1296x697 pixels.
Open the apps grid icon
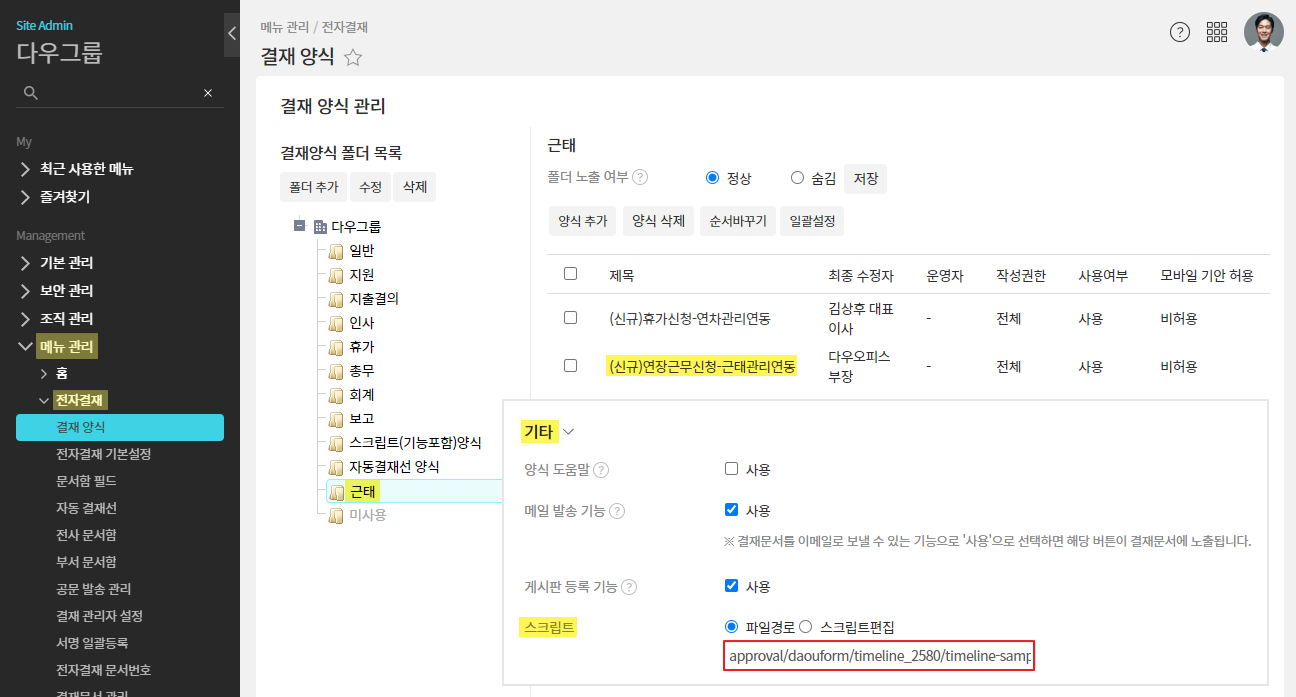pyautogui.click(x=1217, y=32)
